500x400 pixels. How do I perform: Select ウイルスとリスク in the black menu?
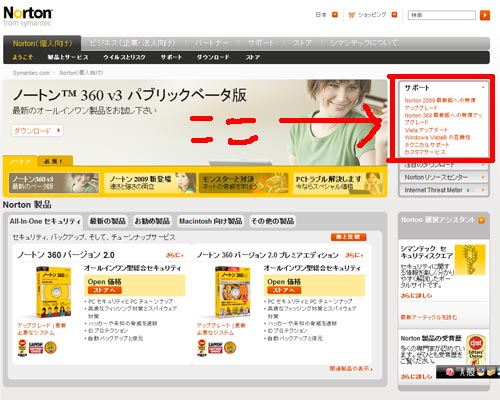coord(124,57)
